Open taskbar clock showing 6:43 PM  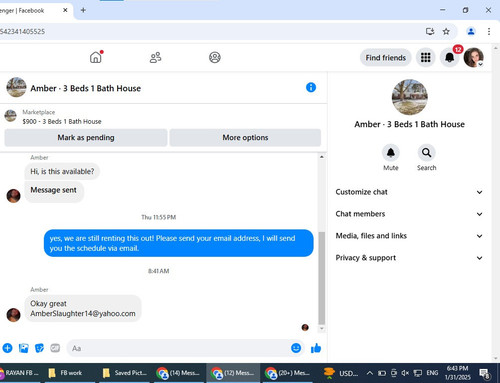[x=457, y=373]
